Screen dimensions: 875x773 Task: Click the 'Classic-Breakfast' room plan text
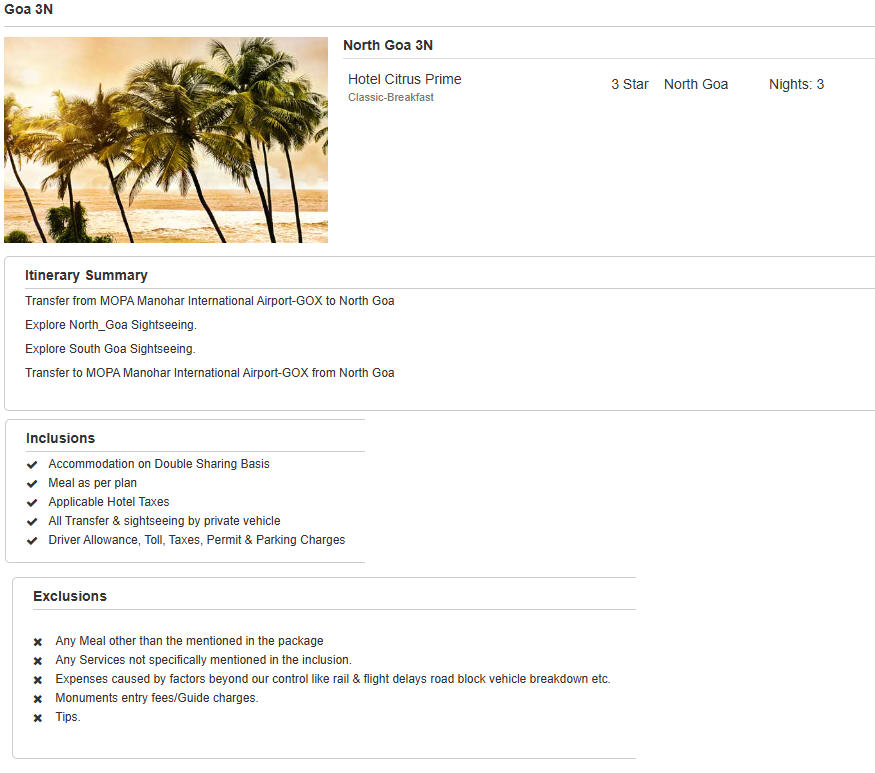[x=391, y=97]
